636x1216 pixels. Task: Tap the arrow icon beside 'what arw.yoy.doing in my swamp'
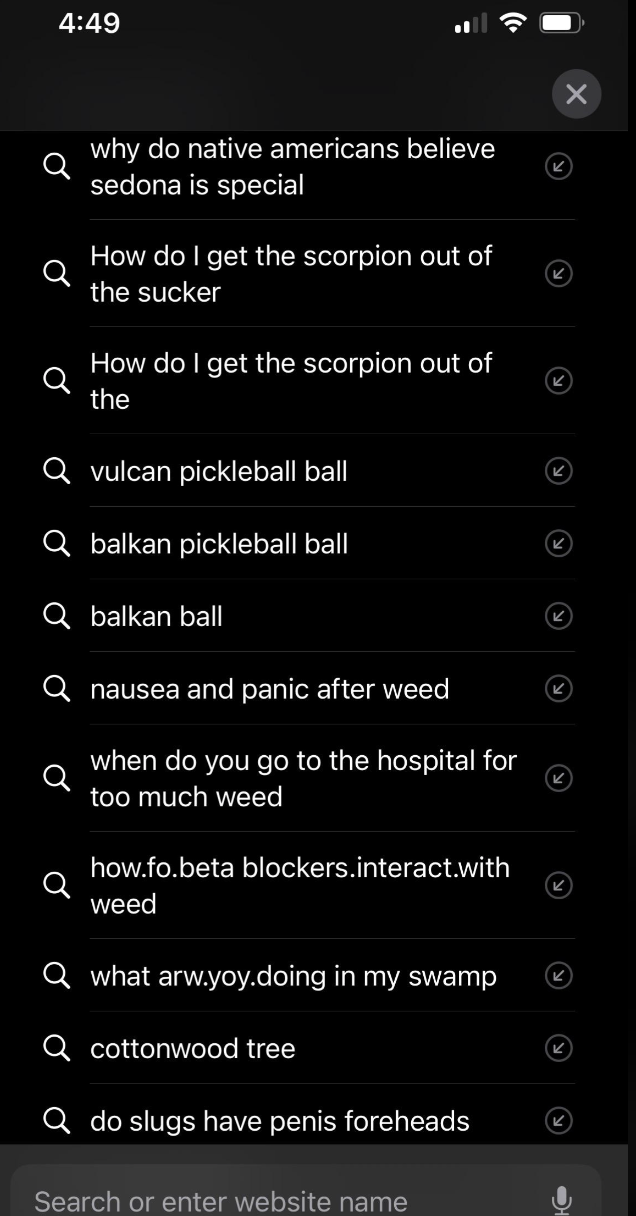pos(558,976)
